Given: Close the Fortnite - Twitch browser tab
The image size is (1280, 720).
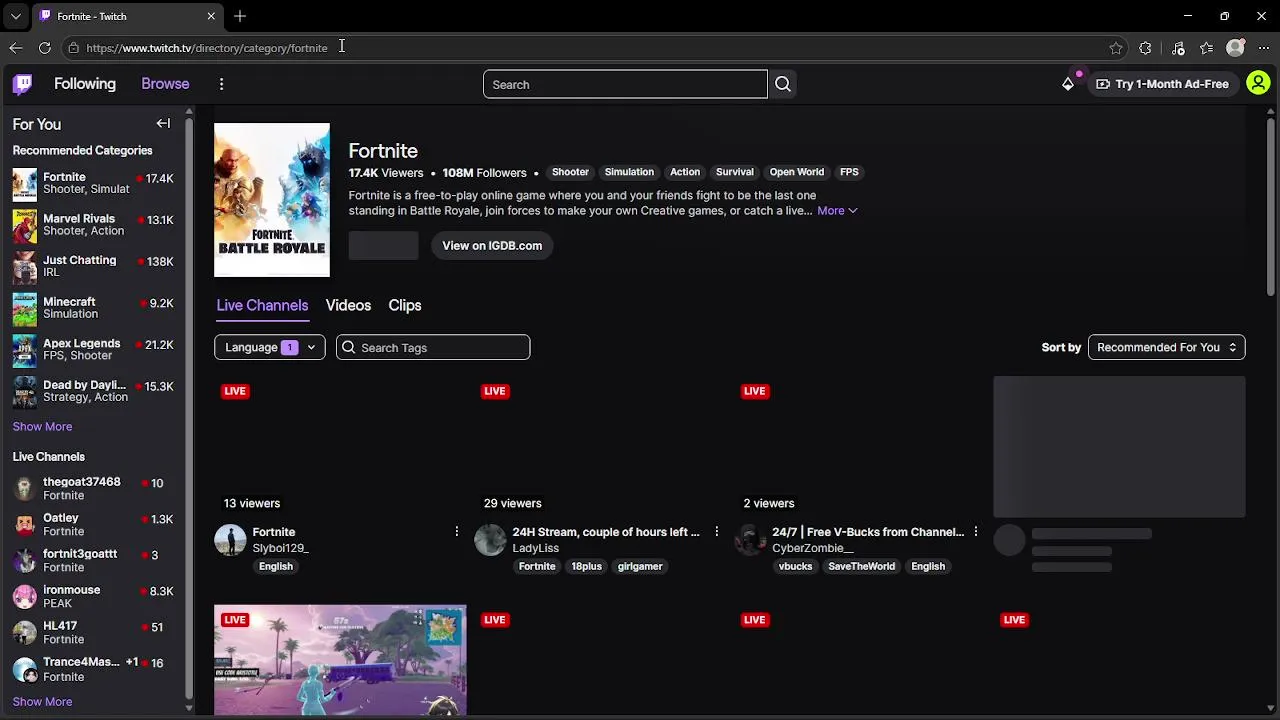Looking at the screenshot, I should point(211,16).
